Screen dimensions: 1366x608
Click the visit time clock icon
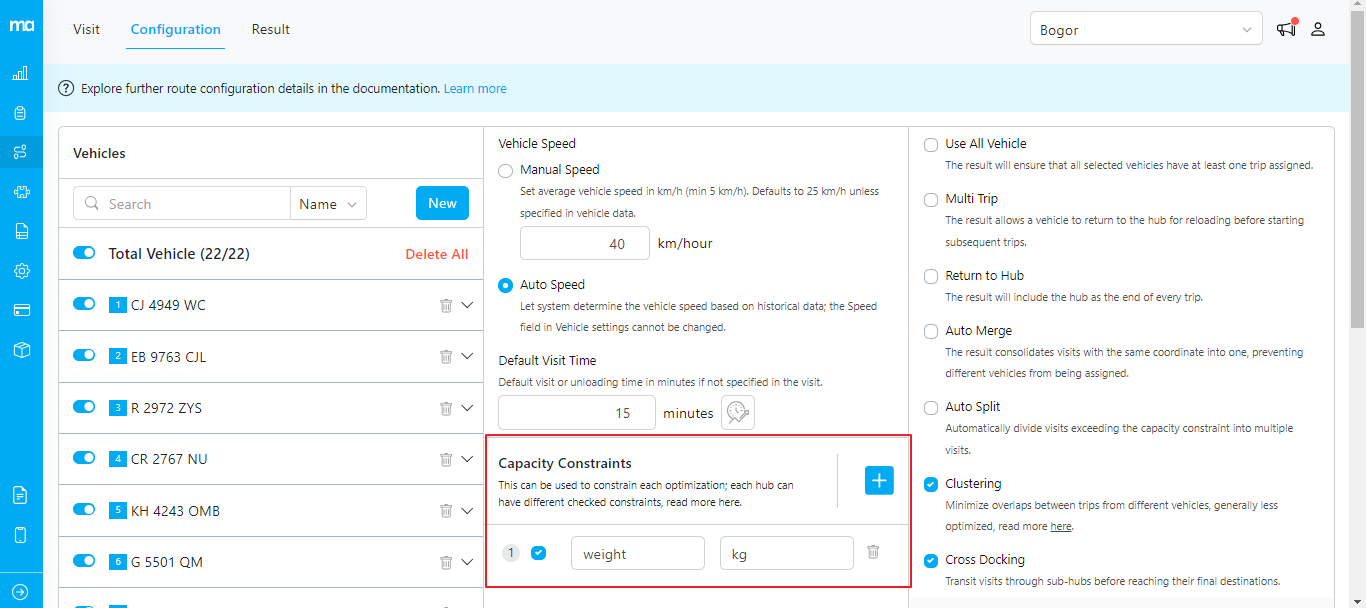point(738,412)
